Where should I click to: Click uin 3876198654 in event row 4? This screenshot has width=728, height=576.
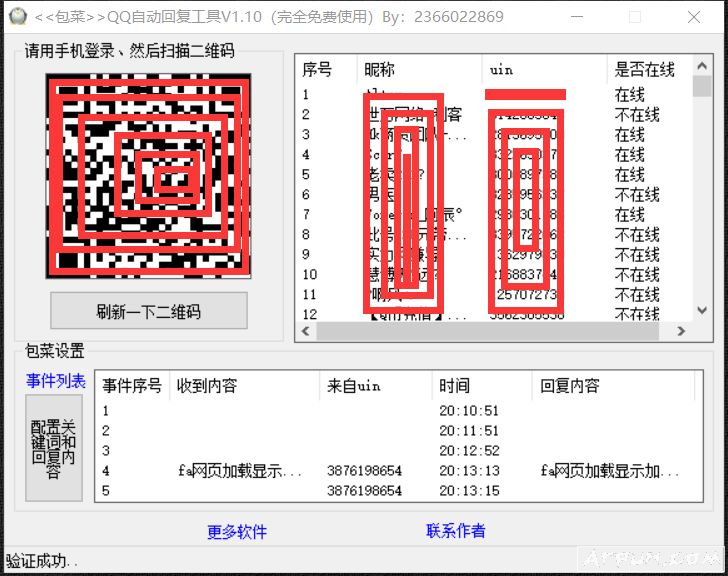pos(364,470)
